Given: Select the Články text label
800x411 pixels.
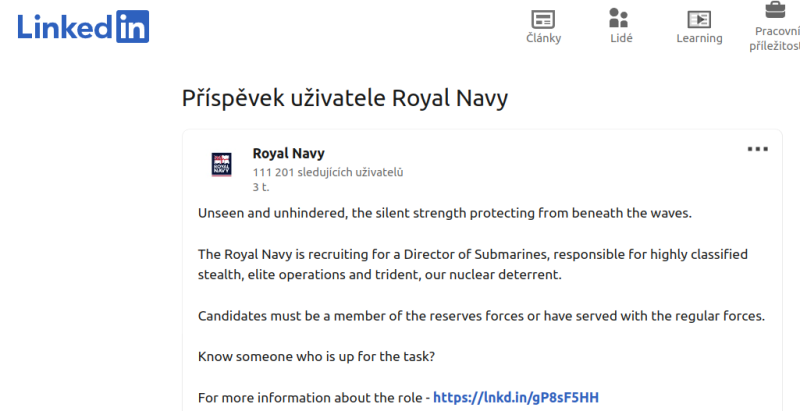Looking at the screenshot, I should pyautogui.click(x=544, y=39).
